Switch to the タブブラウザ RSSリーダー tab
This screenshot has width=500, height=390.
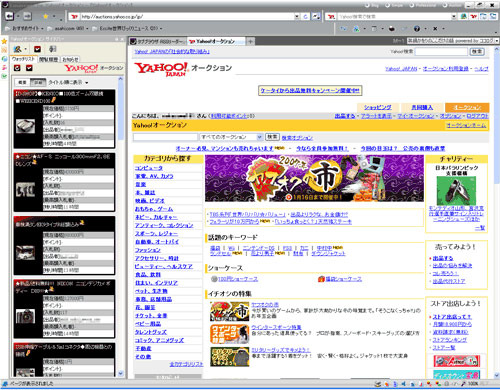157,41
